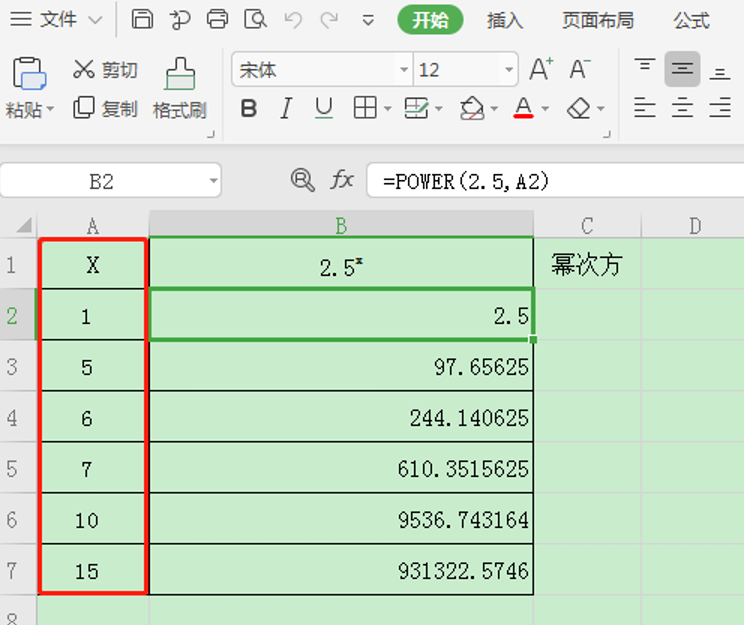The image size is (744, 625).
Task: Toggle Italic formatting
Action: (286, 109)
